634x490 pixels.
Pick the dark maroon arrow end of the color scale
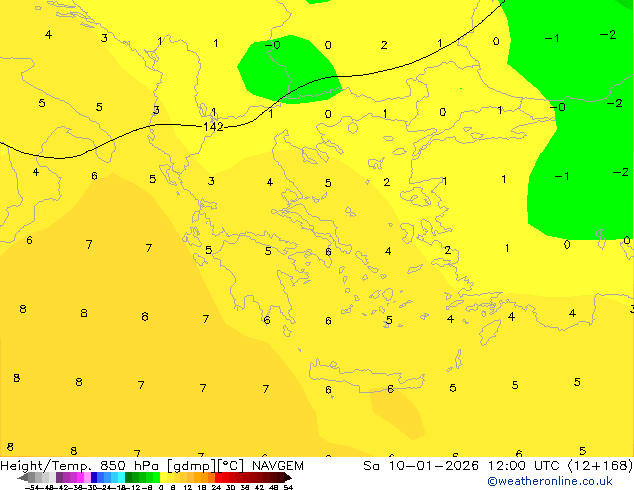coord(288,477)
